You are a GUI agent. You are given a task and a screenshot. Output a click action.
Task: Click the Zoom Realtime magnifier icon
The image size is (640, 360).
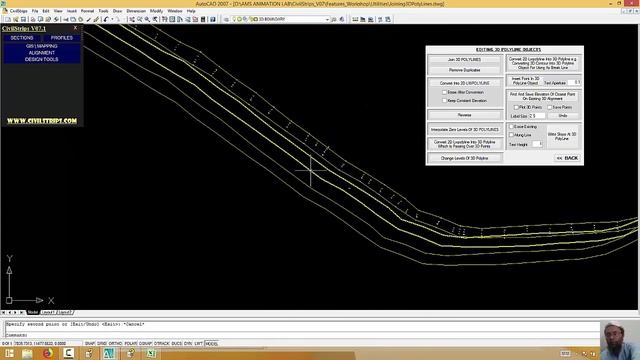(x=140, y=19)
